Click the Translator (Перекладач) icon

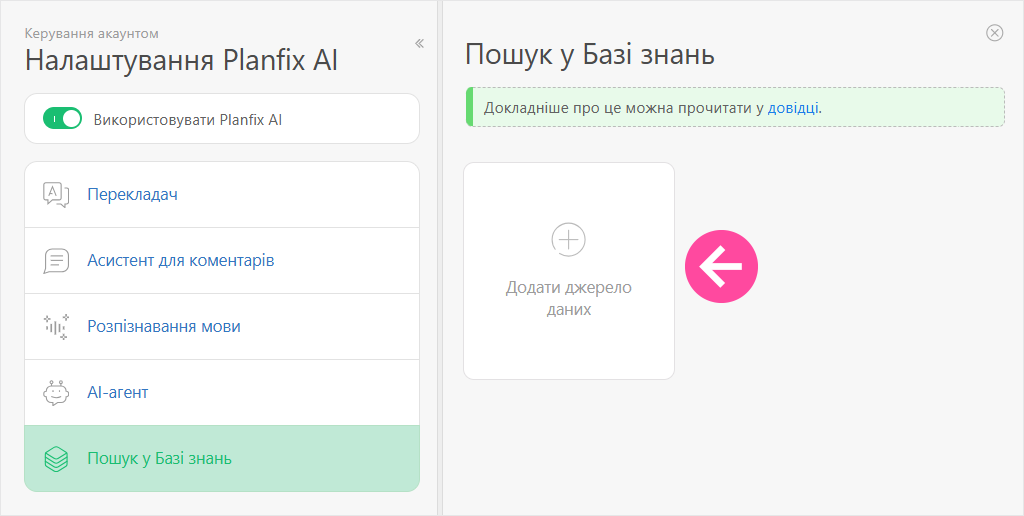[x=56, y=194]
